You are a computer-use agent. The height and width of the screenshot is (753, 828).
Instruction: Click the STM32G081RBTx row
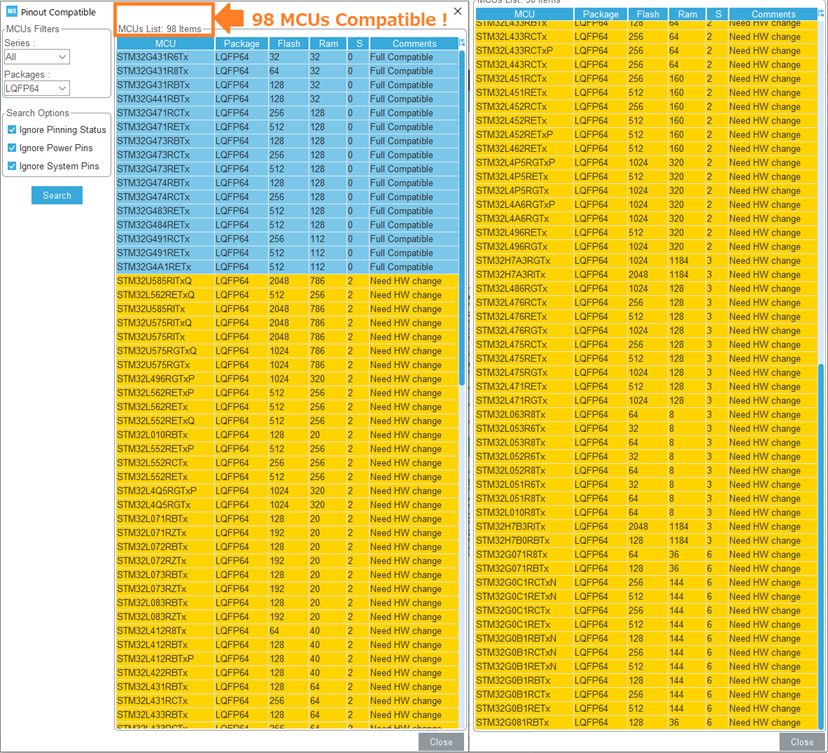point(646,722)
